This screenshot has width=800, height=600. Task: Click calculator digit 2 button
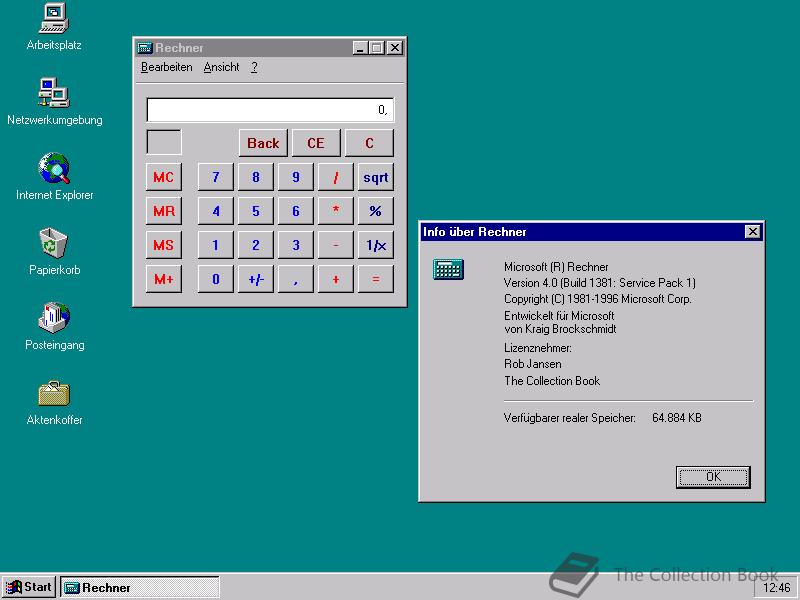[256, 245]
